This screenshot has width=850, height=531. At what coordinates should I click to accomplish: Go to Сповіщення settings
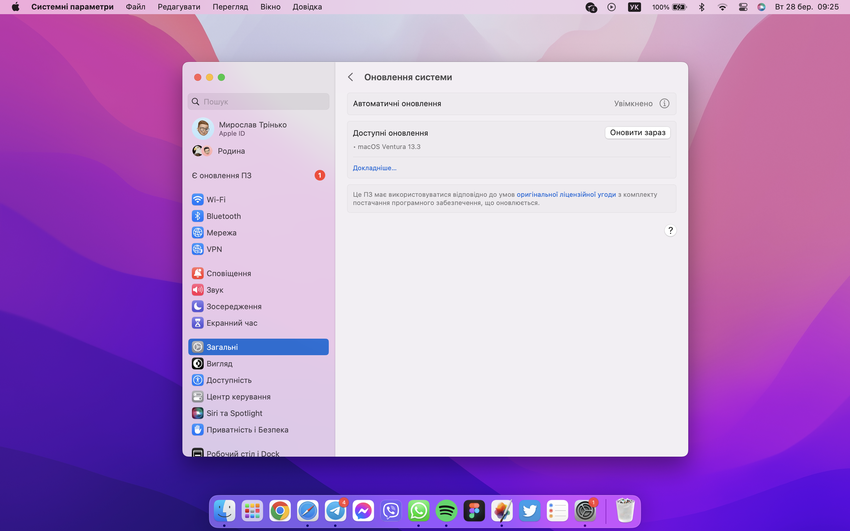tap(228, 273)
